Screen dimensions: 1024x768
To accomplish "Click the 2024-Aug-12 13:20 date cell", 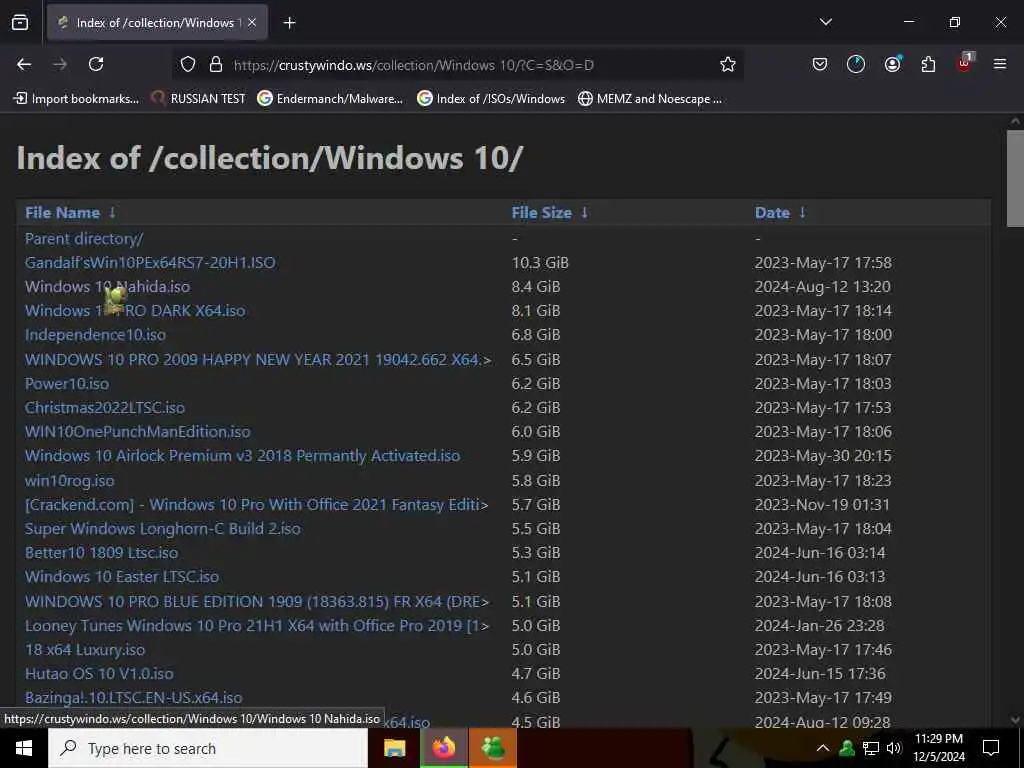I will [823, 287].
